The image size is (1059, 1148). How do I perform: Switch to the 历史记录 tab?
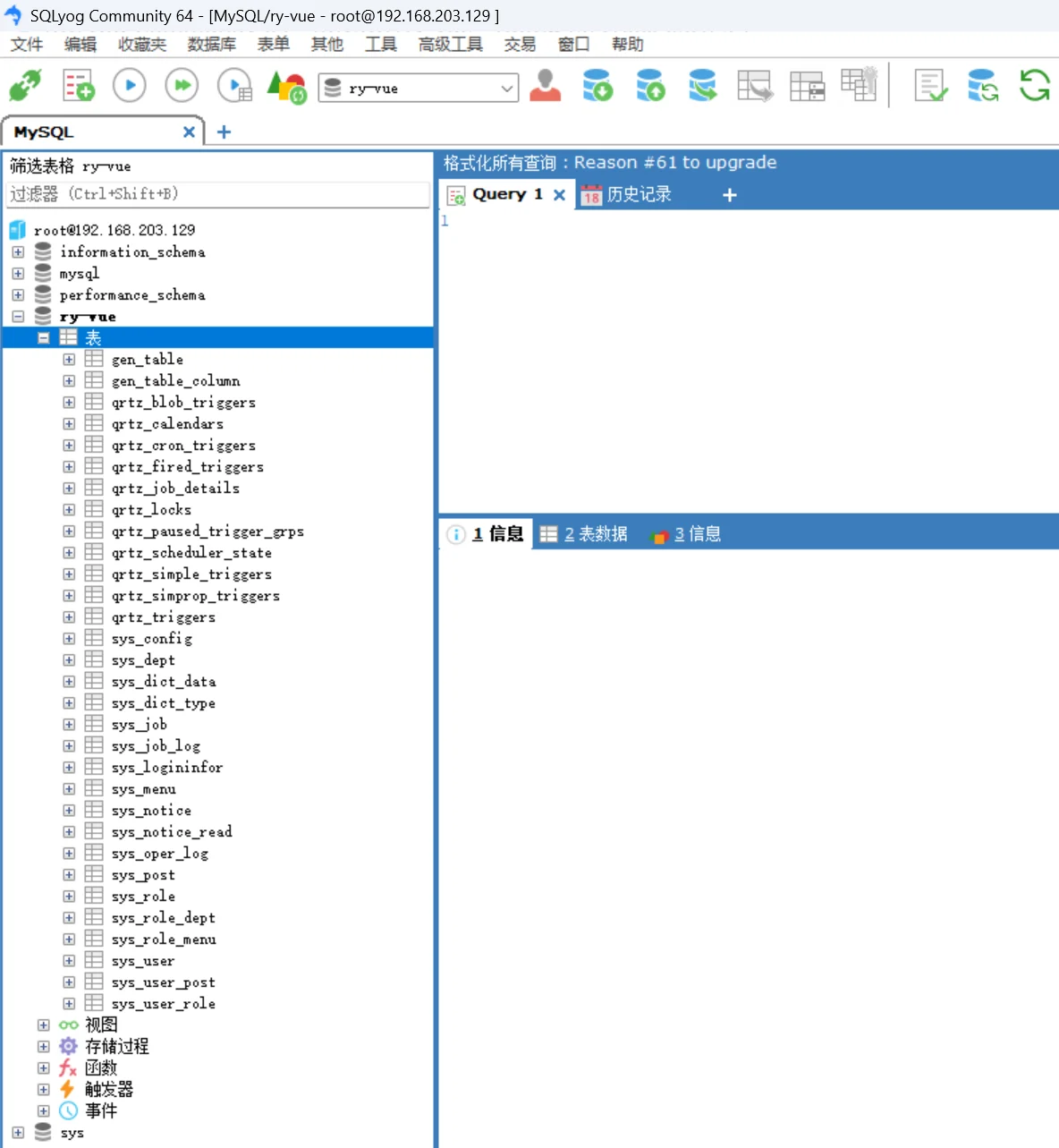coord(626,194)
